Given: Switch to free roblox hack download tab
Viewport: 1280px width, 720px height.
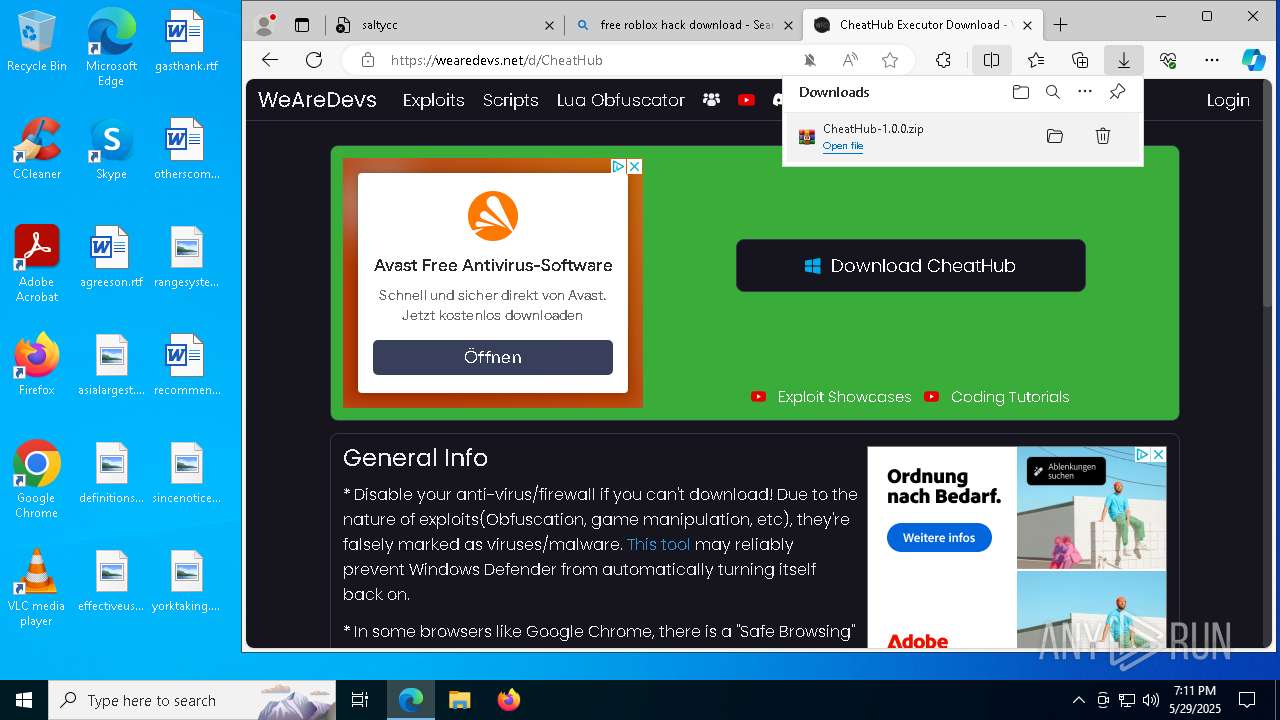Looking at the screenshot, I should tap(686, 25).
